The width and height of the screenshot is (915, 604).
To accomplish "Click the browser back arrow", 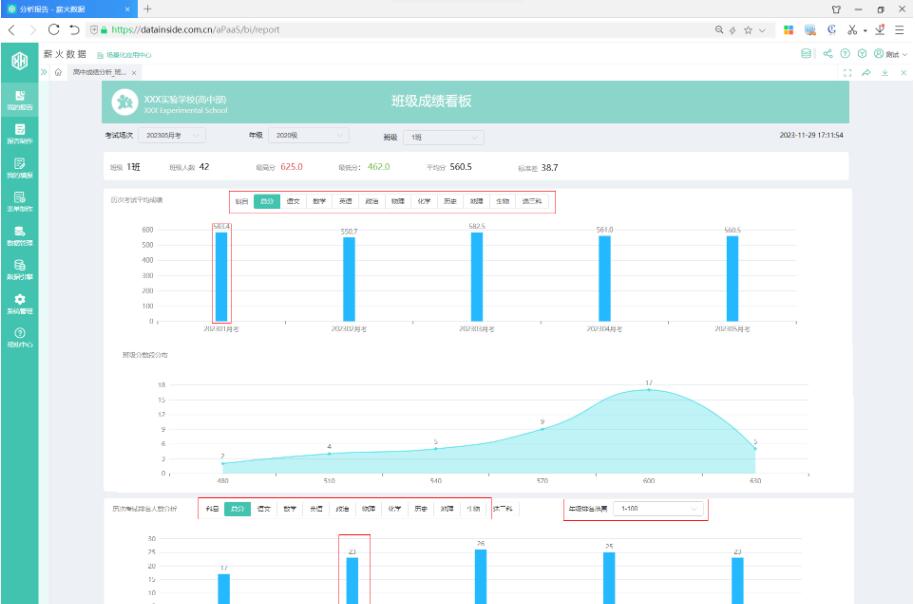I will [12, 29].
